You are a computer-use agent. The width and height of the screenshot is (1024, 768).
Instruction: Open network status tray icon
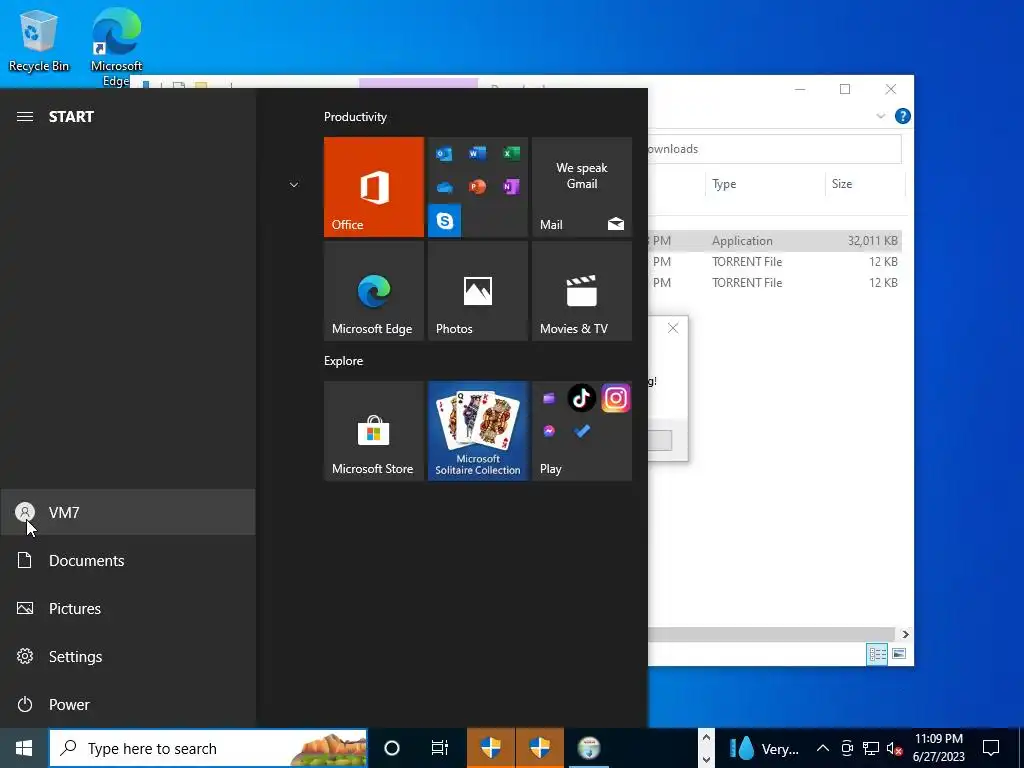(871, 748)
